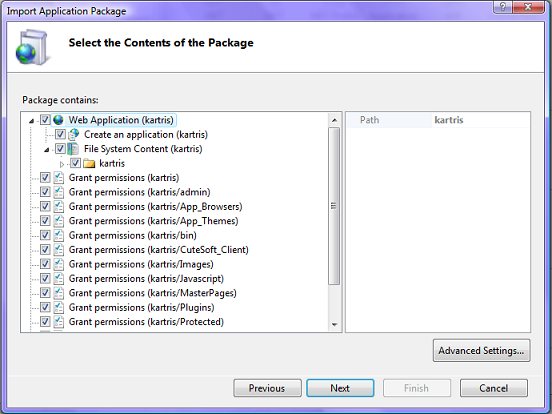Click the Grant permissions (kartris/Images) icon
The height and width of the screenshot is (414, 552).
[58, 264]
